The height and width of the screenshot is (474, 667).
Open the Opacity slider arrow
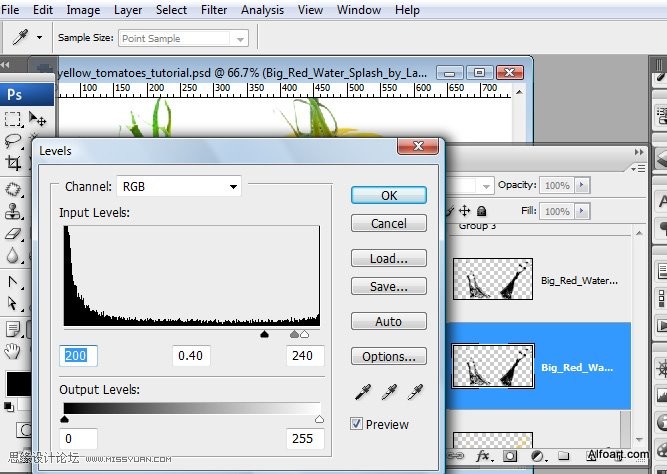coord(582,185)
